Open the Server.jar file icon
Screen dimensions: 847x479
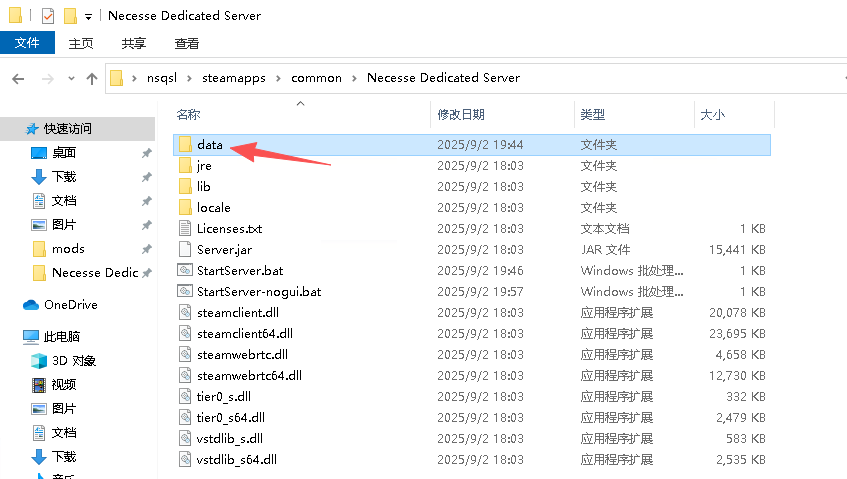185,249
